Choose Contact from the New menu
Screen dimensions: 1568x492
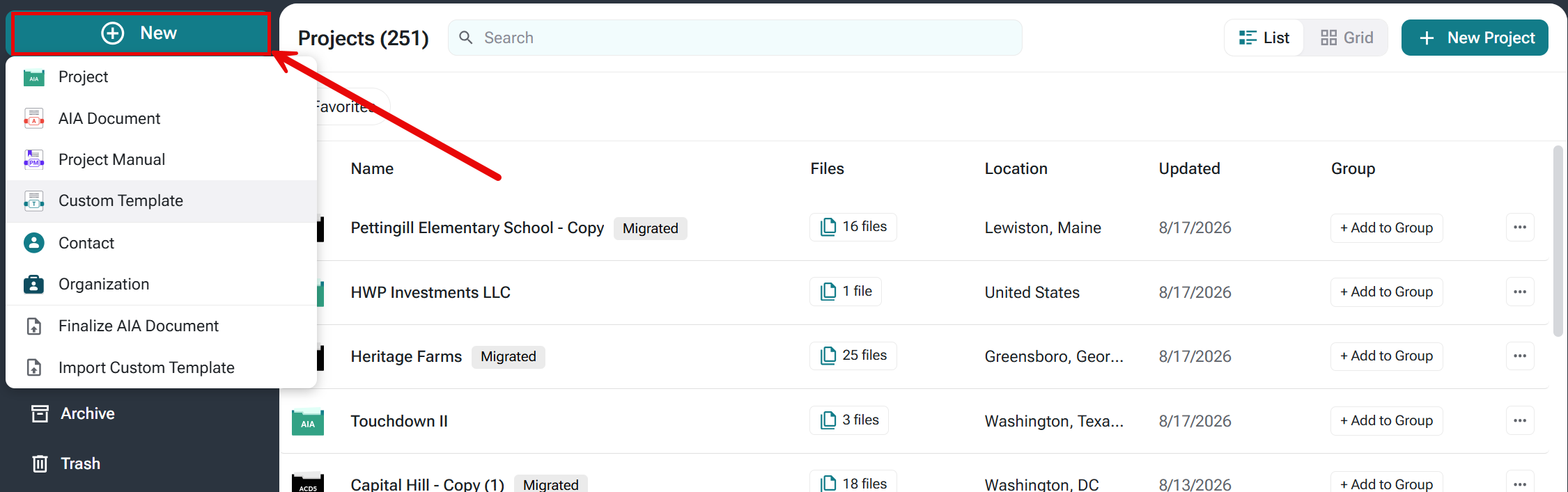click(161, 243)
